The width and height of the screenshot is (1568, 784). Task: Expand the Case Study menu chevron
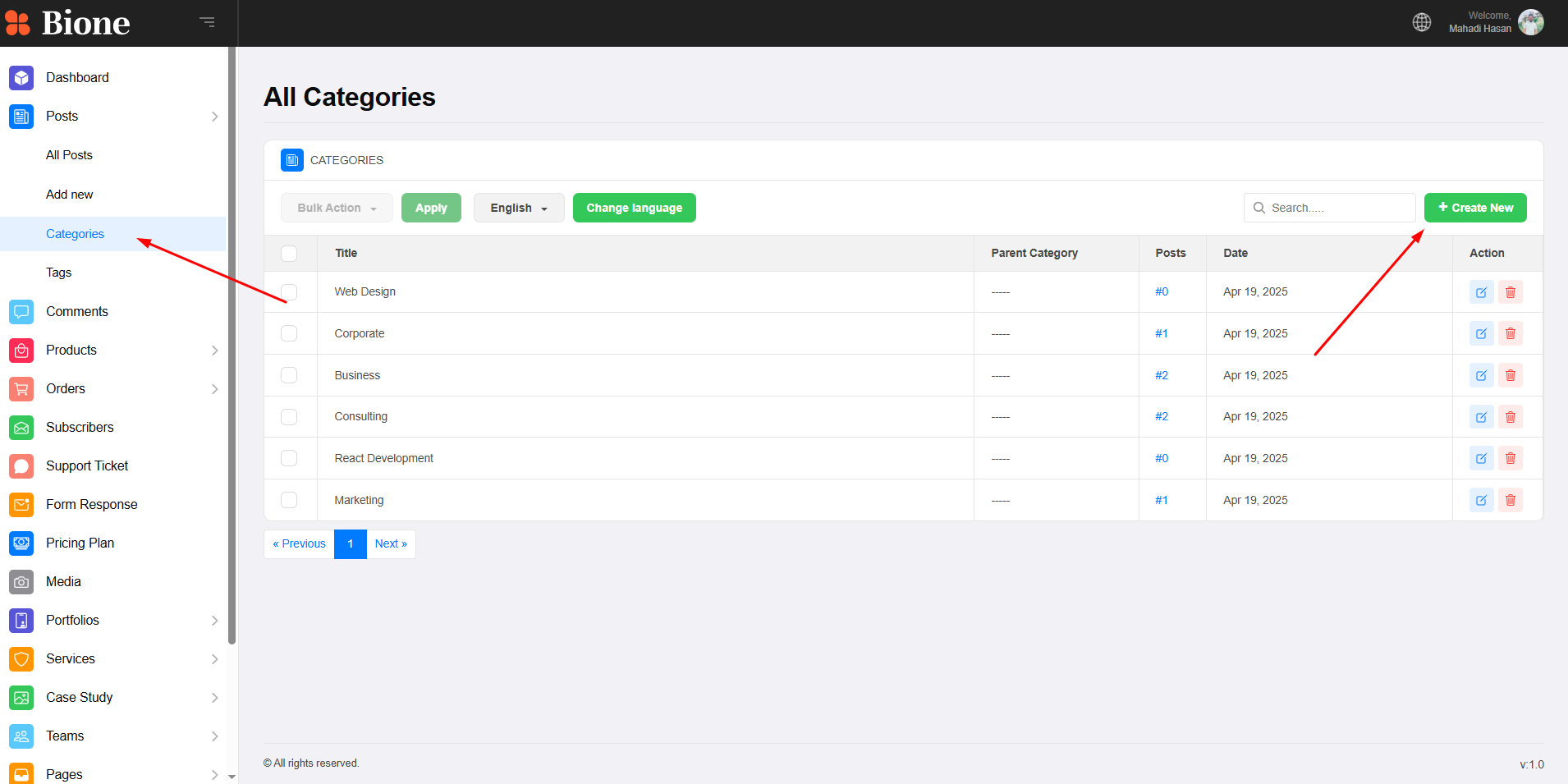[x=214, y=698]
